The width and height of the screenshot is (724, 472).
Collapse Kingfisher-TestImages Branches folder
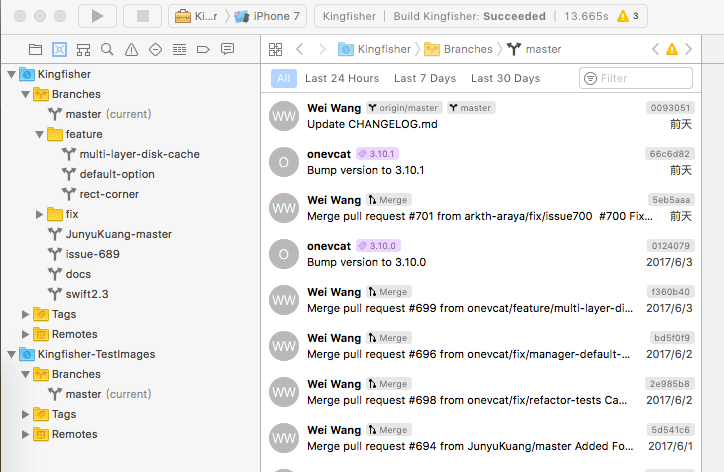point(26,375)
